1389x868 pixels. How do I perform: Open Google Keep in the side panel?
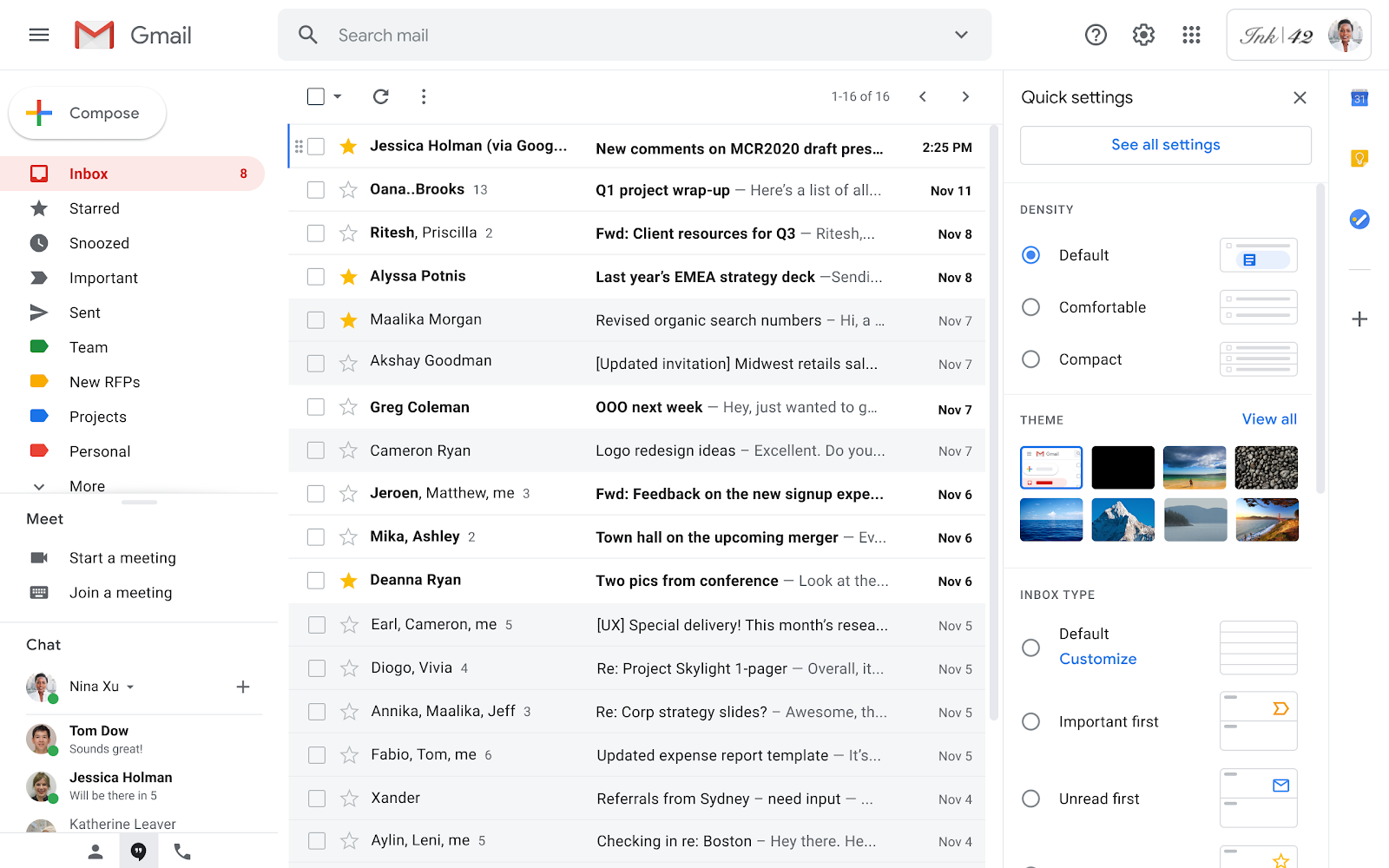tap(1359, 158)
